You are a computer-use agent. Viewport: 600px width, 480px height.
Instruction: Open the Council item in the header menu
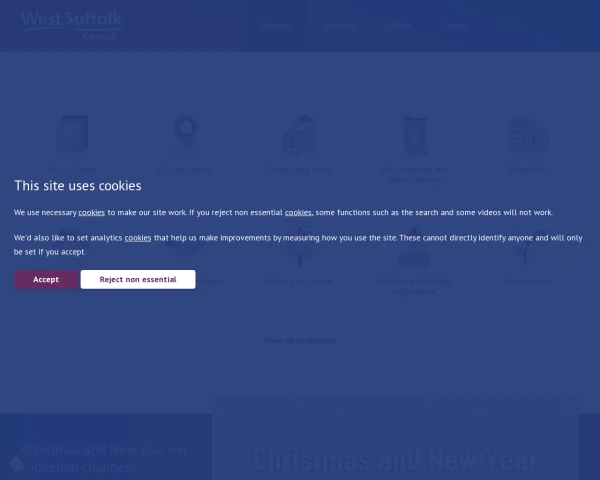coord(455,26)
